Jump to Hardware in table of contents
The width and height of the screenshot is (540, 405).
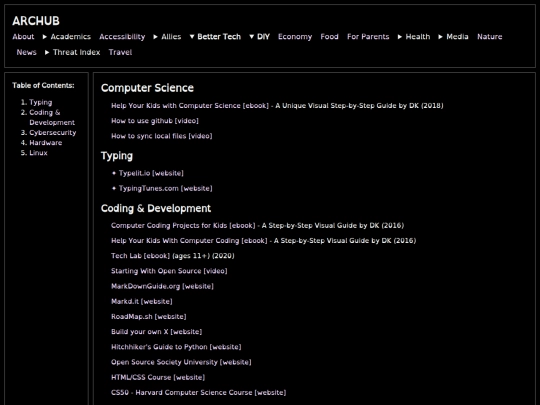[x=46, y=143]
